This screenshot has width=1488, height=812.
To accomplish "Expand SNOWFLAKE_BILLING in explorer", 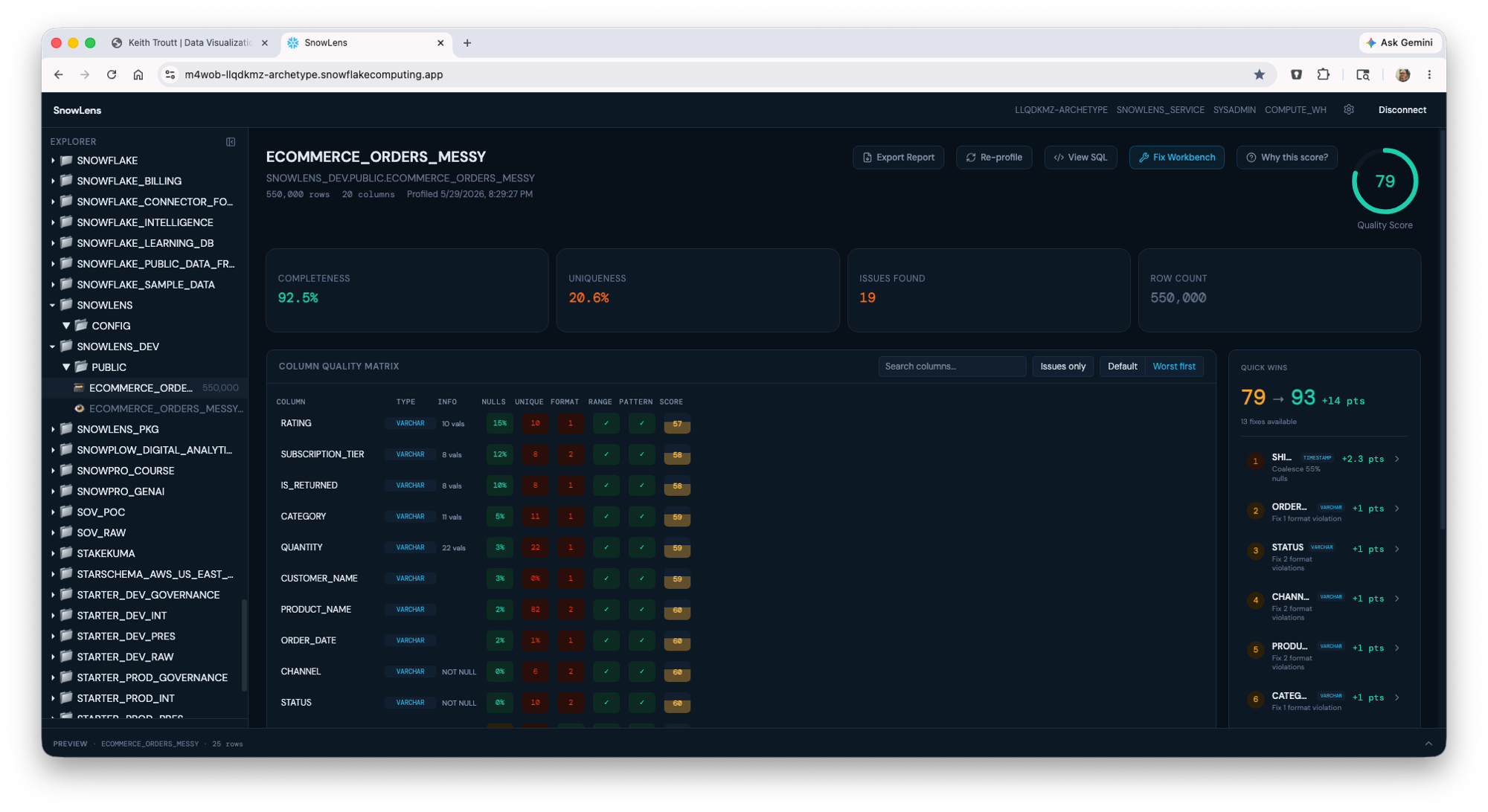I will [x=53, y=181].
